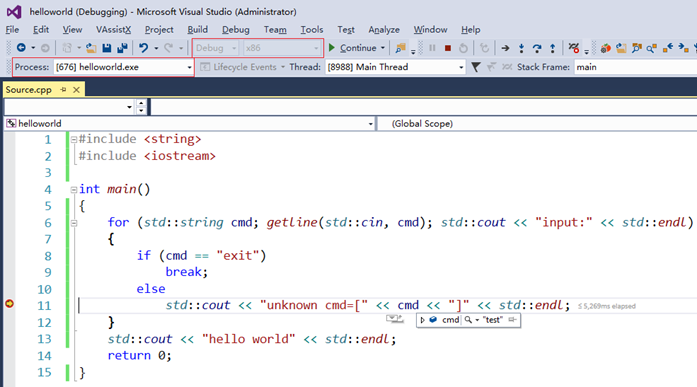Close the Source.cpp tab
Viewport: 697px width, 387px height.
(x=76, y=90)
